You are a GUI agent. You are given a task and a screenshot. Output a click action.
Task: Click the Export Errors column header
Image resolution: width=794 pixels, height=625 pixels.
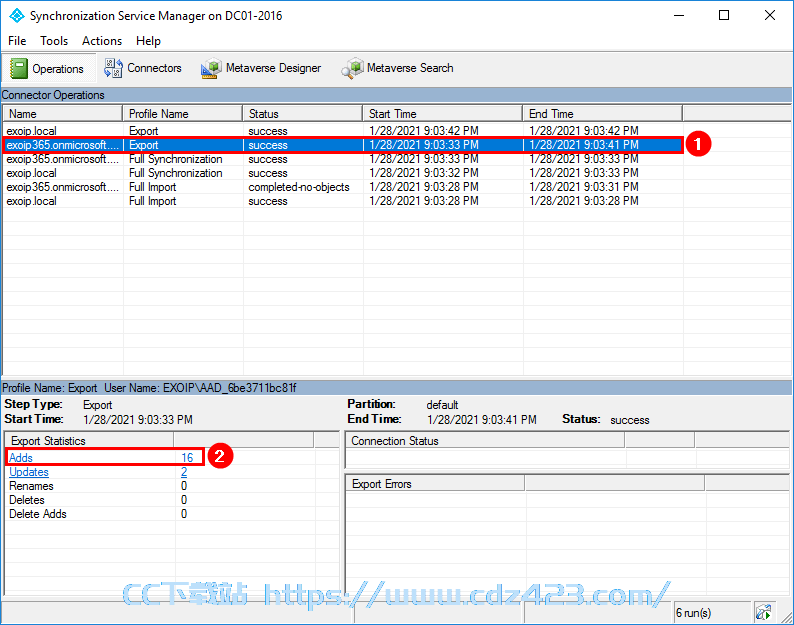coord(435,484)
